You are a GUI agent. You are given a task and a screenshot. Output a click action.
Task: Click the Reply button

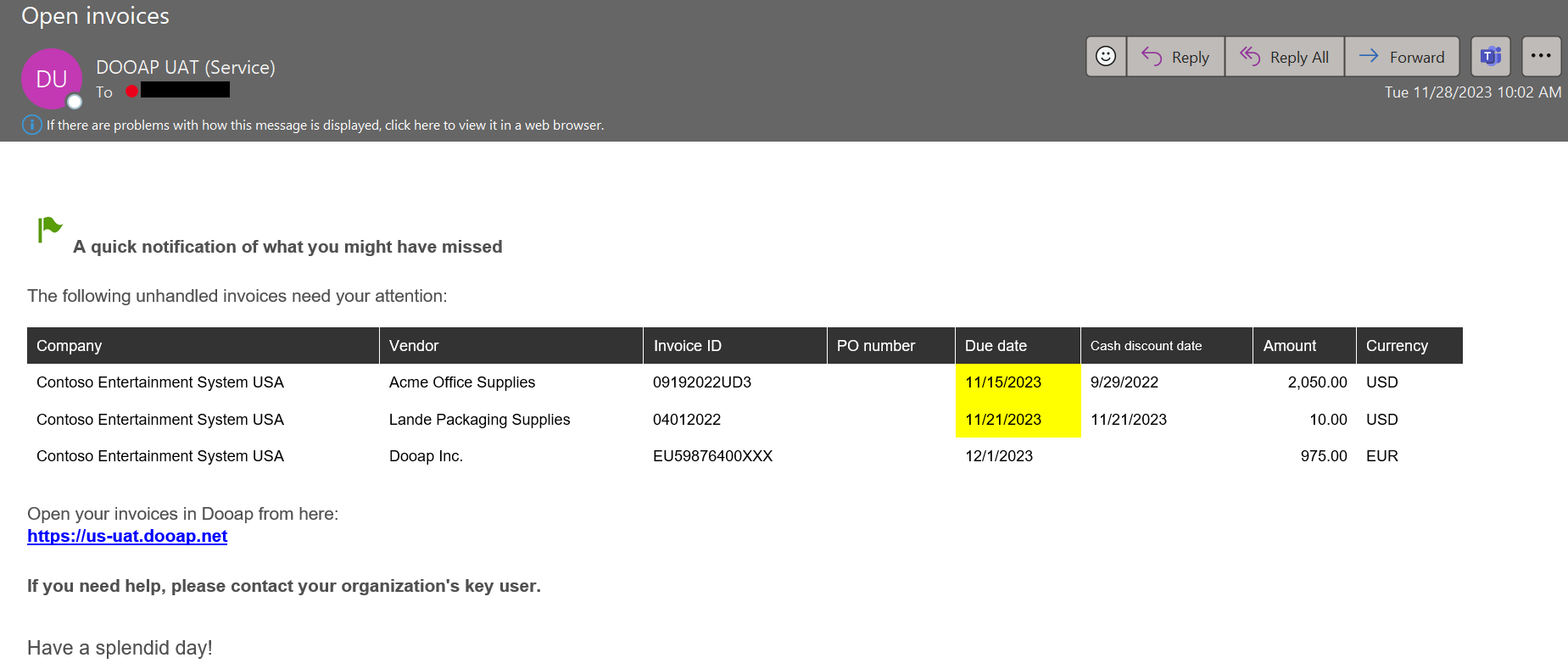tap(1175, 57)
